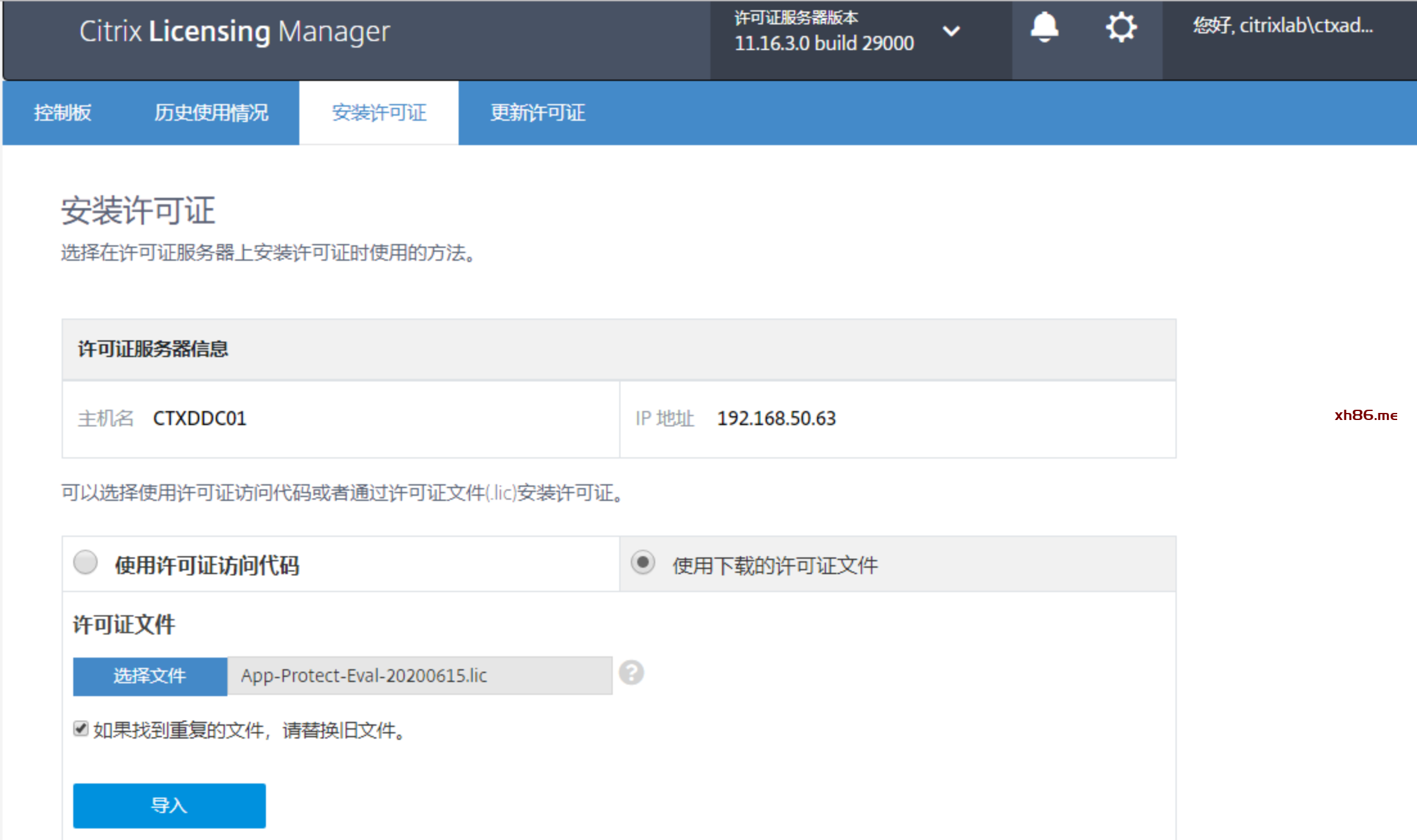Go to the 更新许可证 tab
The width and height of the screenshot is (1417, 840).
[x=538, y=112]
